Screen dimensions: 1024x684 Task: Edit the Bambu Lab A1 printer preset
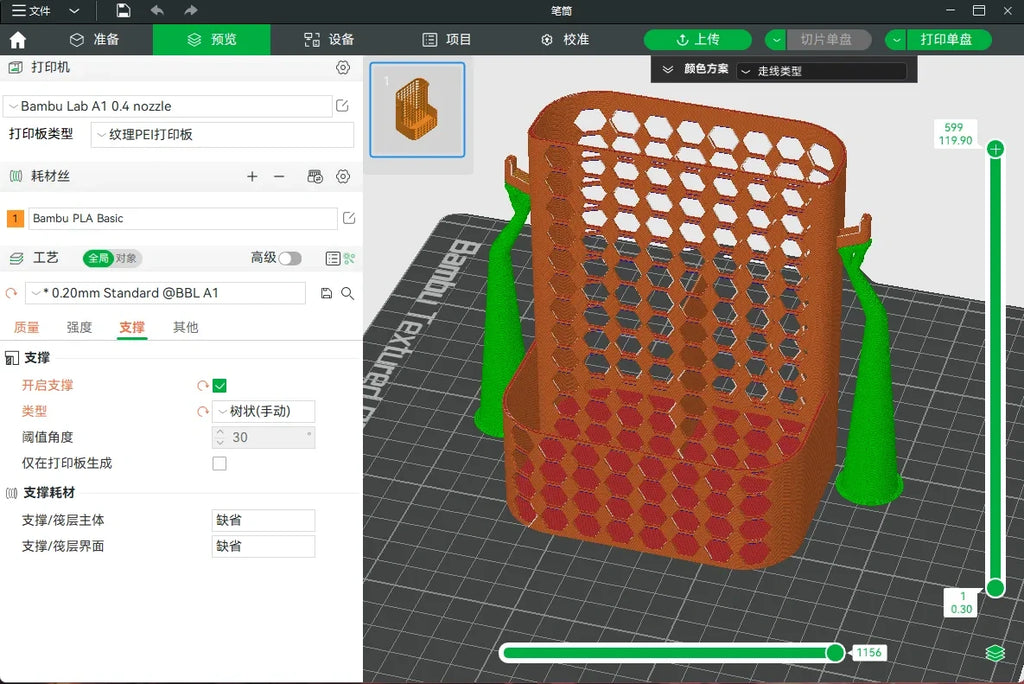point(342,106)
